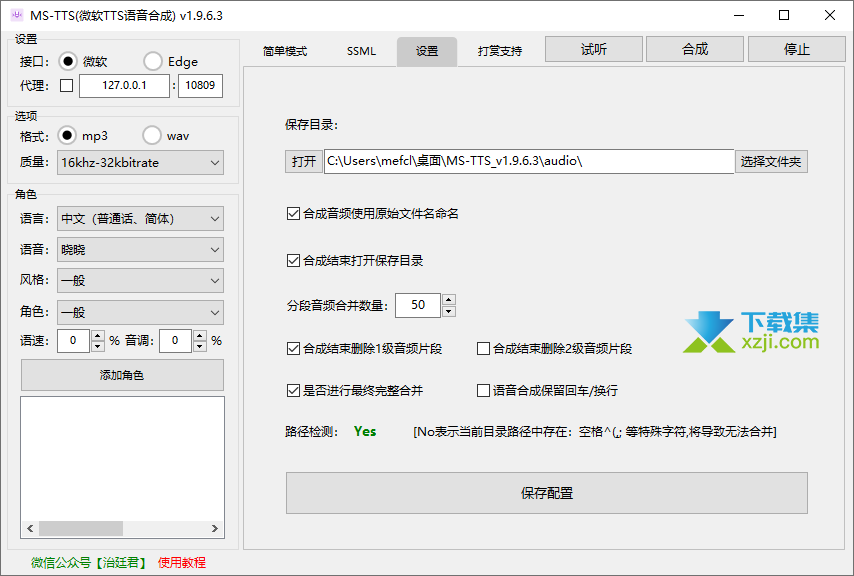The height and width of the screenshot is (576, 854).
Task: Enable 语音合成保留回车/换行 checkbox
Action: click(483, 390)
